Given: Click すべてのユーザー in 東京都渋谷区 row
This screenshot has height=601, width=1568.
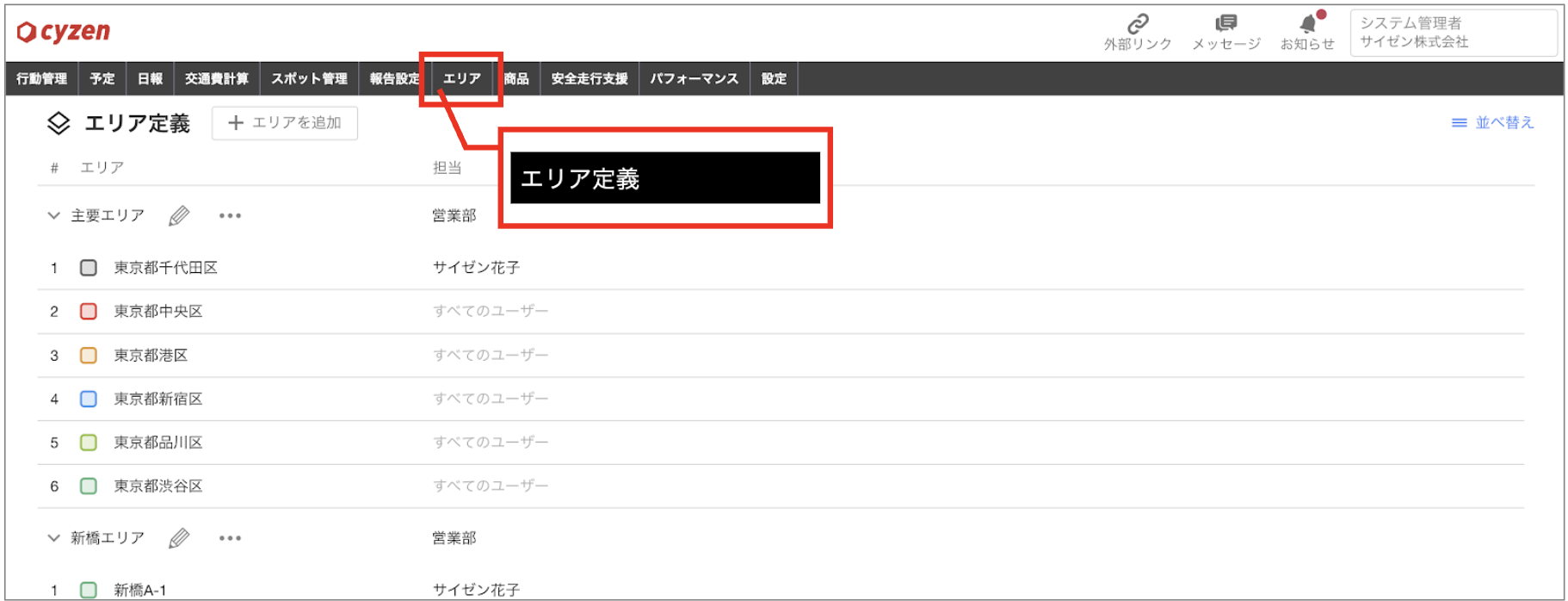Looking at the screenshot, I should pyautogui.click(x=491, y=486).
